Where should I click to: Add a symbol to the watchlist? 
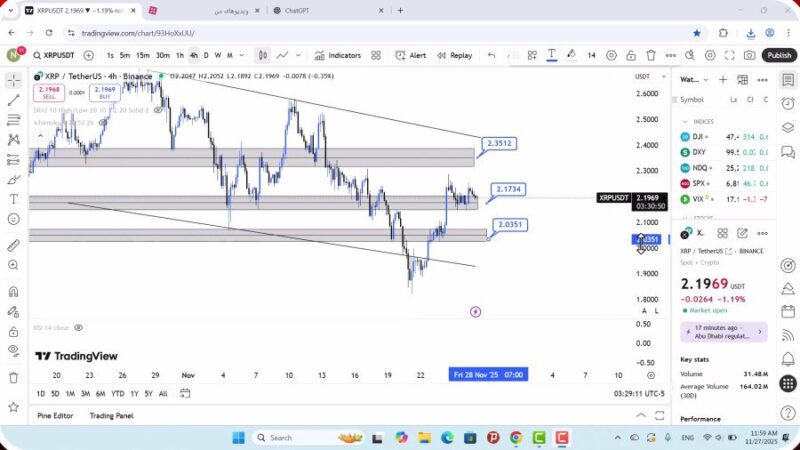click(722, 80)
